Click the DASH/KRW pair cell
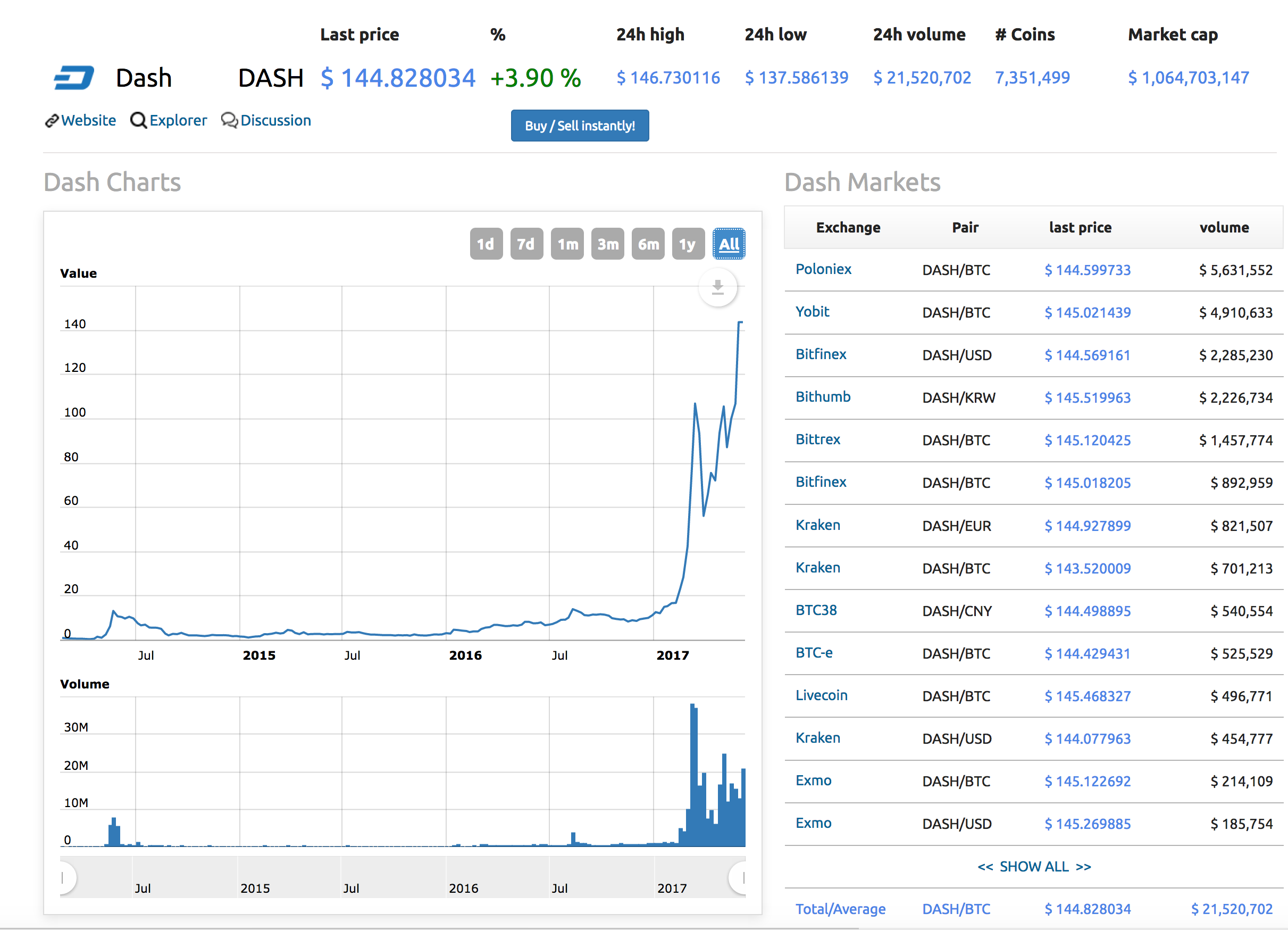The height and width of the screenshot is (930, 1288). pyautogui.click(x=959, y=397)
